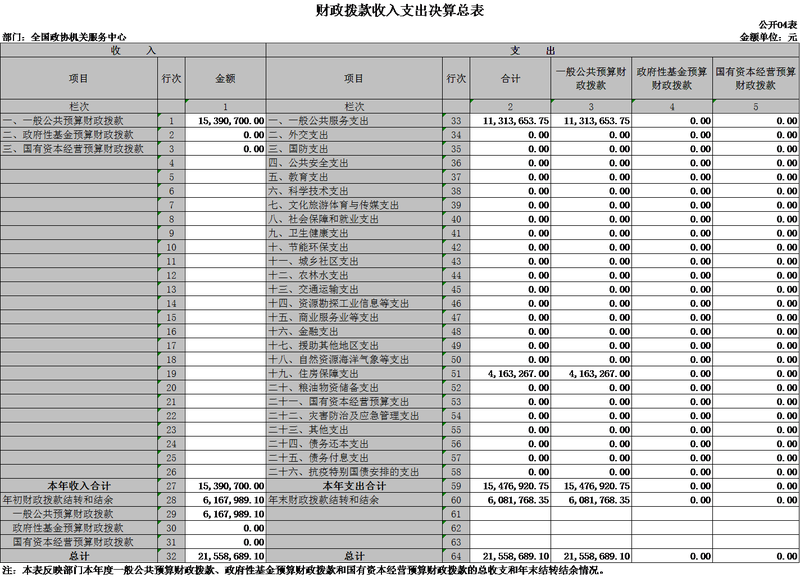Click the 政府性基金预算财政拨款 column header
This screenshot has width=800, height=577.
[x=671, y=78]
